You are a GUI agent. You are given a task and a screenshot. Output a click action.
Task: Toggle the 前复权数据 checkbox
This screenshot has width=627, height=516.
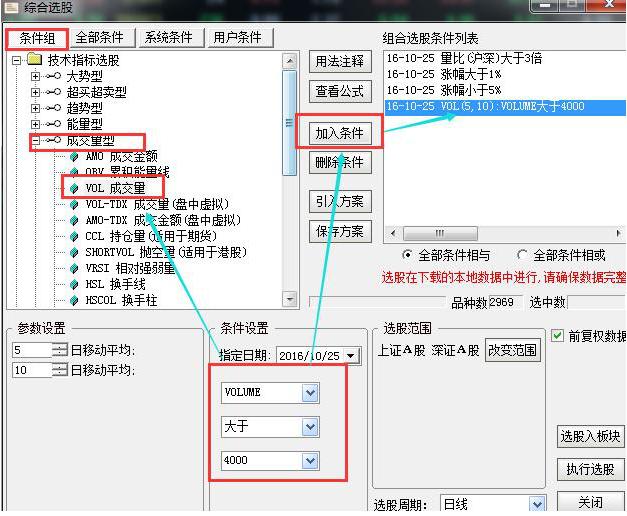click(557, 336)
